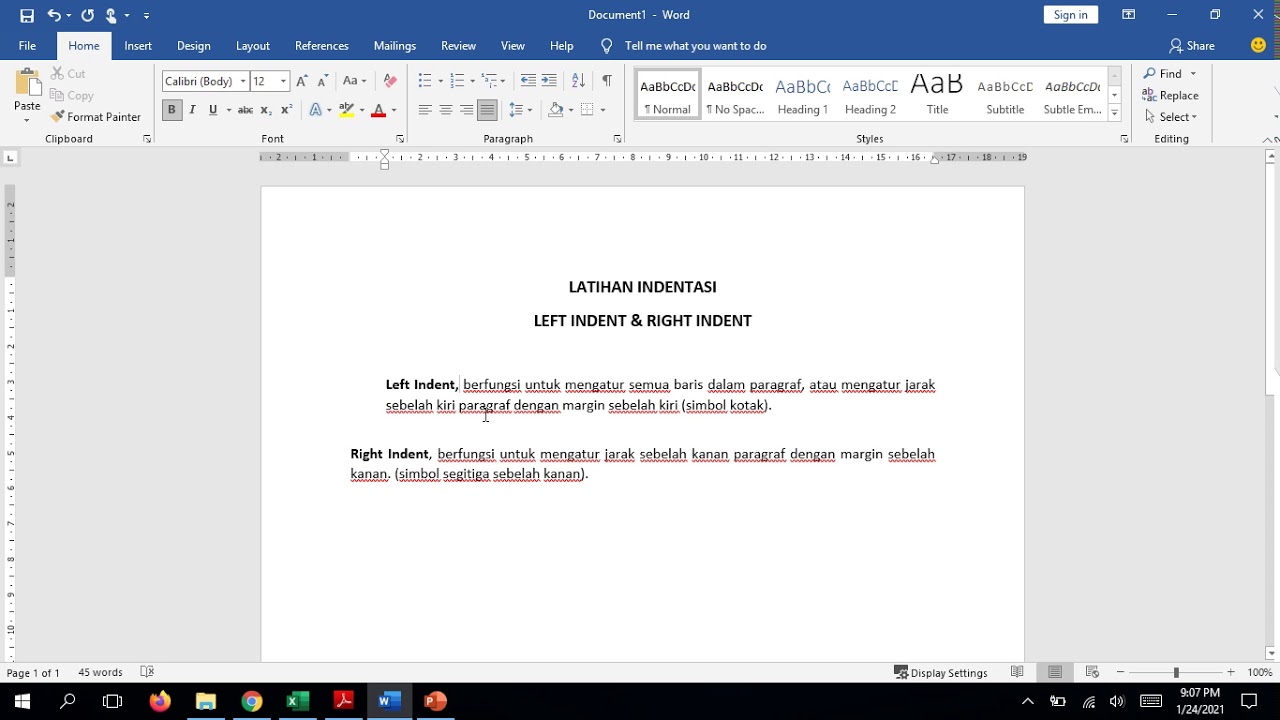Image resolution: width=1280 pixels, height=720 pixels.
Task: Click Replace in Editing group
Action: [x=1171, y=95]
